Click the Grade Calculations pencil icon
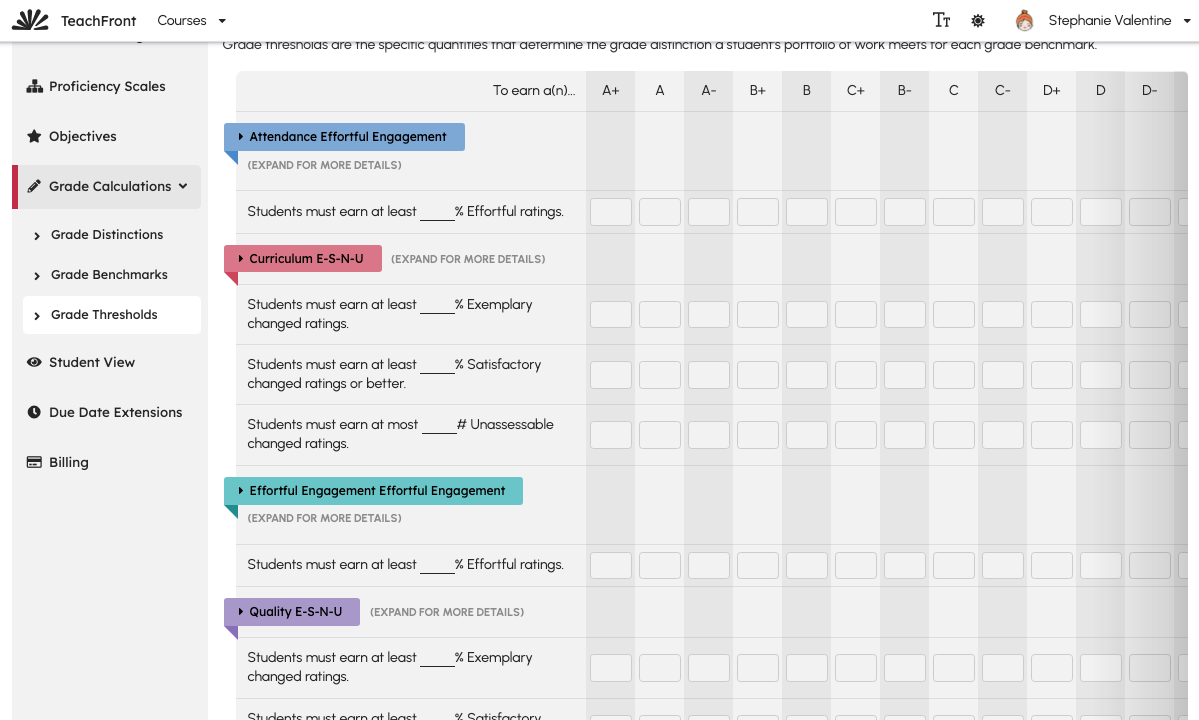Image resolution: width=1199 pixels, height=720 pixels. pyautogui.click(x=34, y=186)
